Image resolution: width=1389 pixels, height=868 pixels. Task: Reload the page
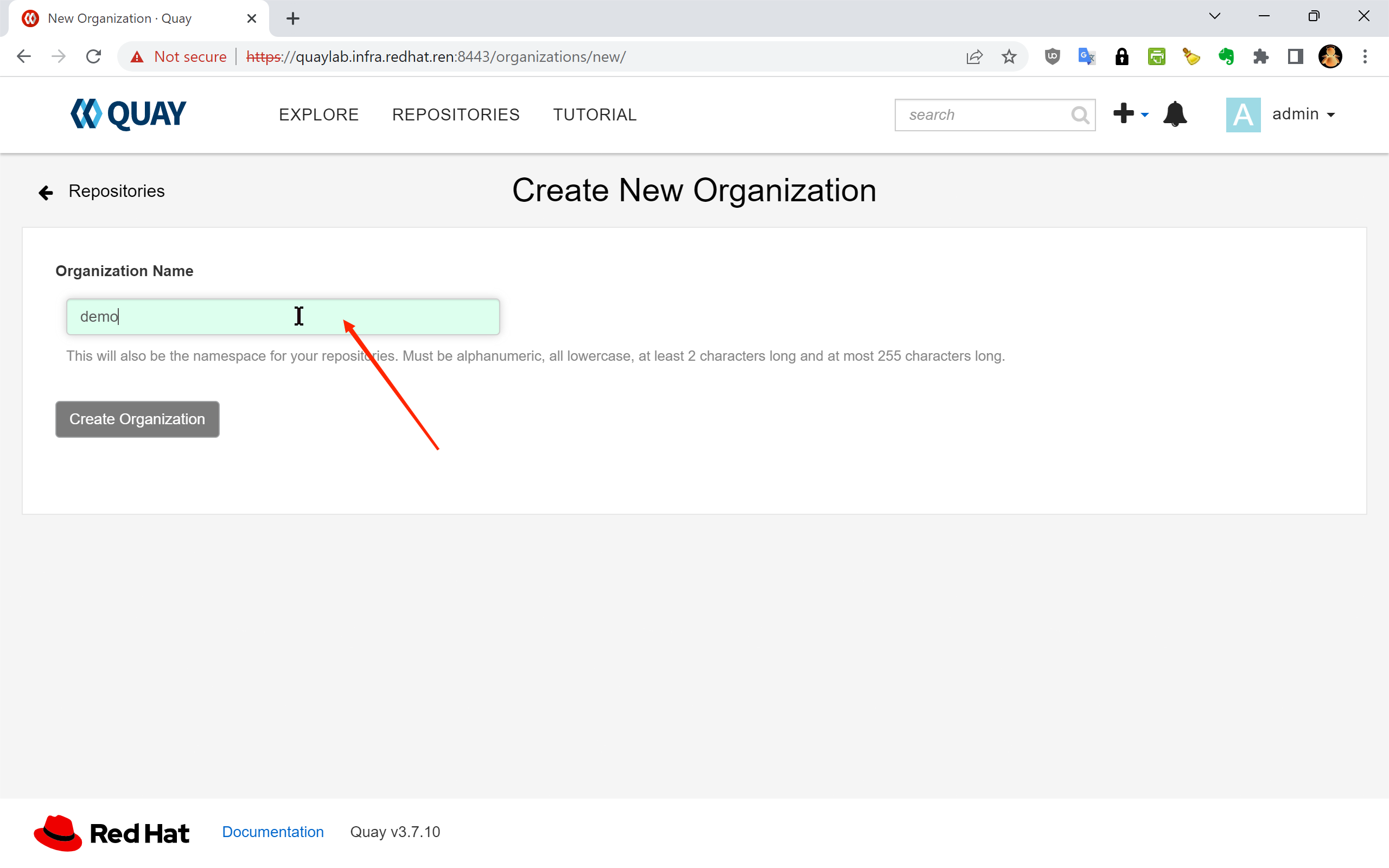coord(93,57)
